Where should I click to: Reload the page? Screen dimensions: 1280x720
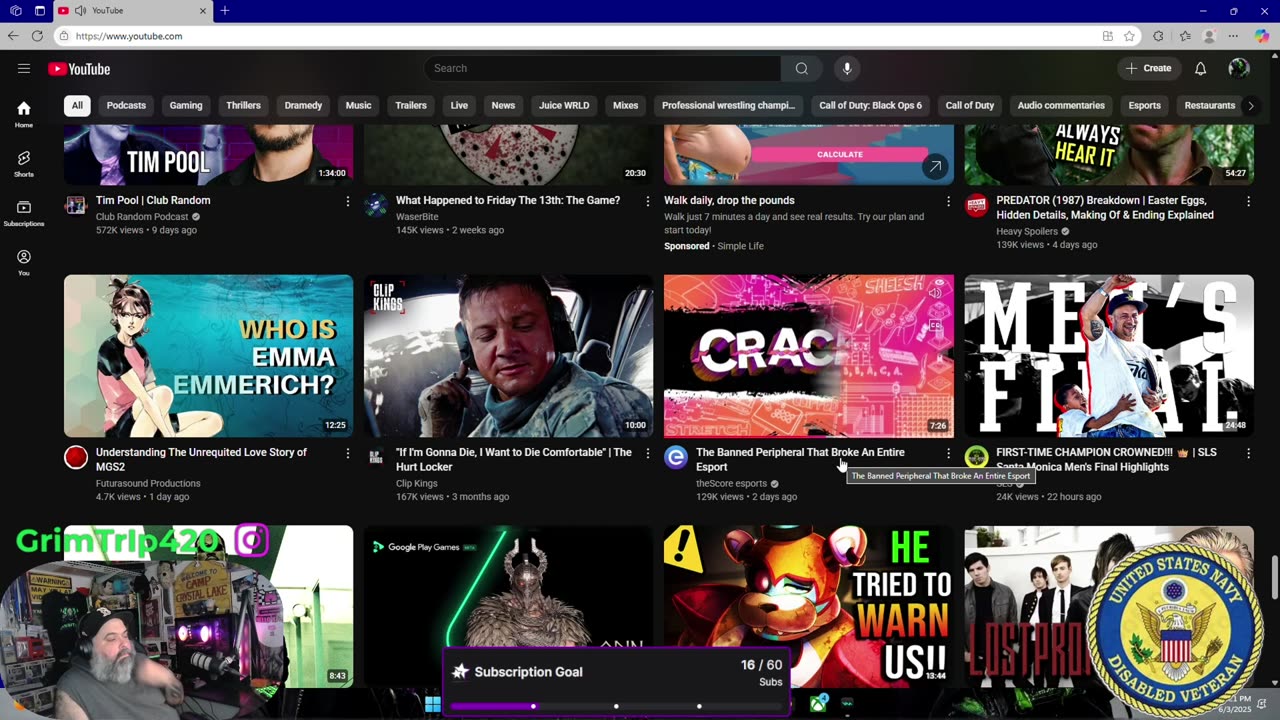point(37,36)
